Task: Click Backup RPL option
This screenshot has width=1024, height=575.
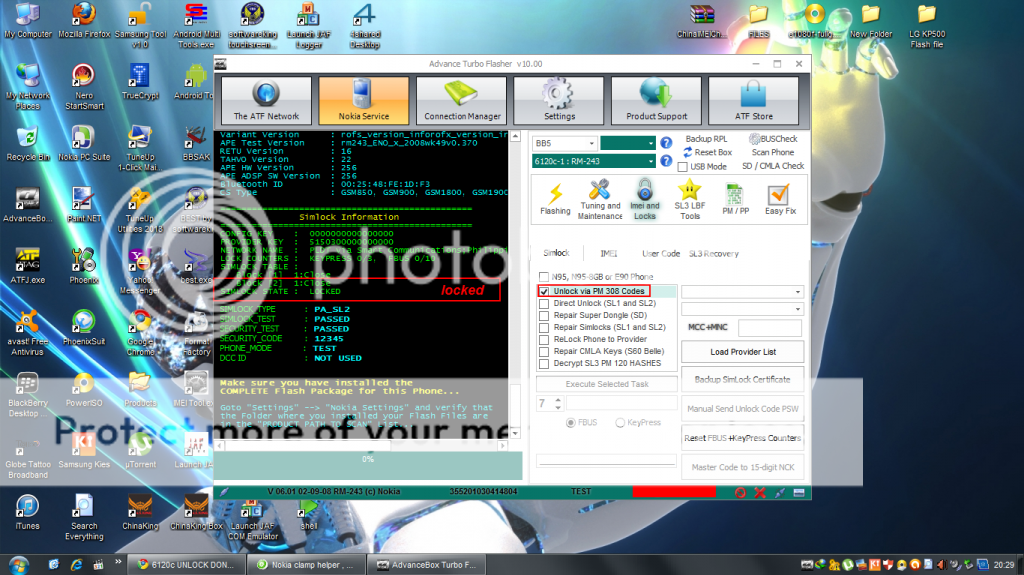Action: tap(706, 139)
